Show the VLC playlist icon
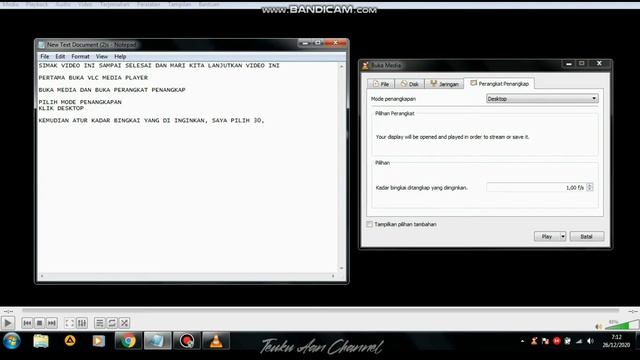This screenshot has width=640, height=360. [100, 323]
